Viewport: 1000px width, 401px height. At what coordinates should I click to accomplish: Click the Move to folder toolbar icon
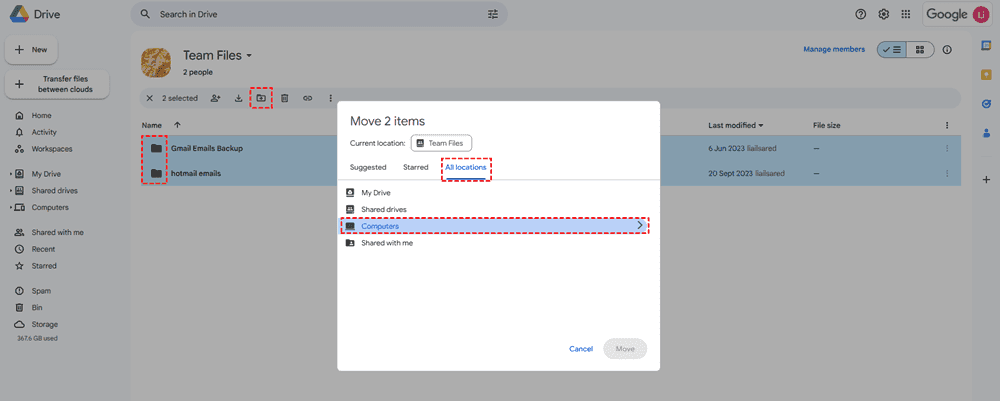[x=261, y=98]
